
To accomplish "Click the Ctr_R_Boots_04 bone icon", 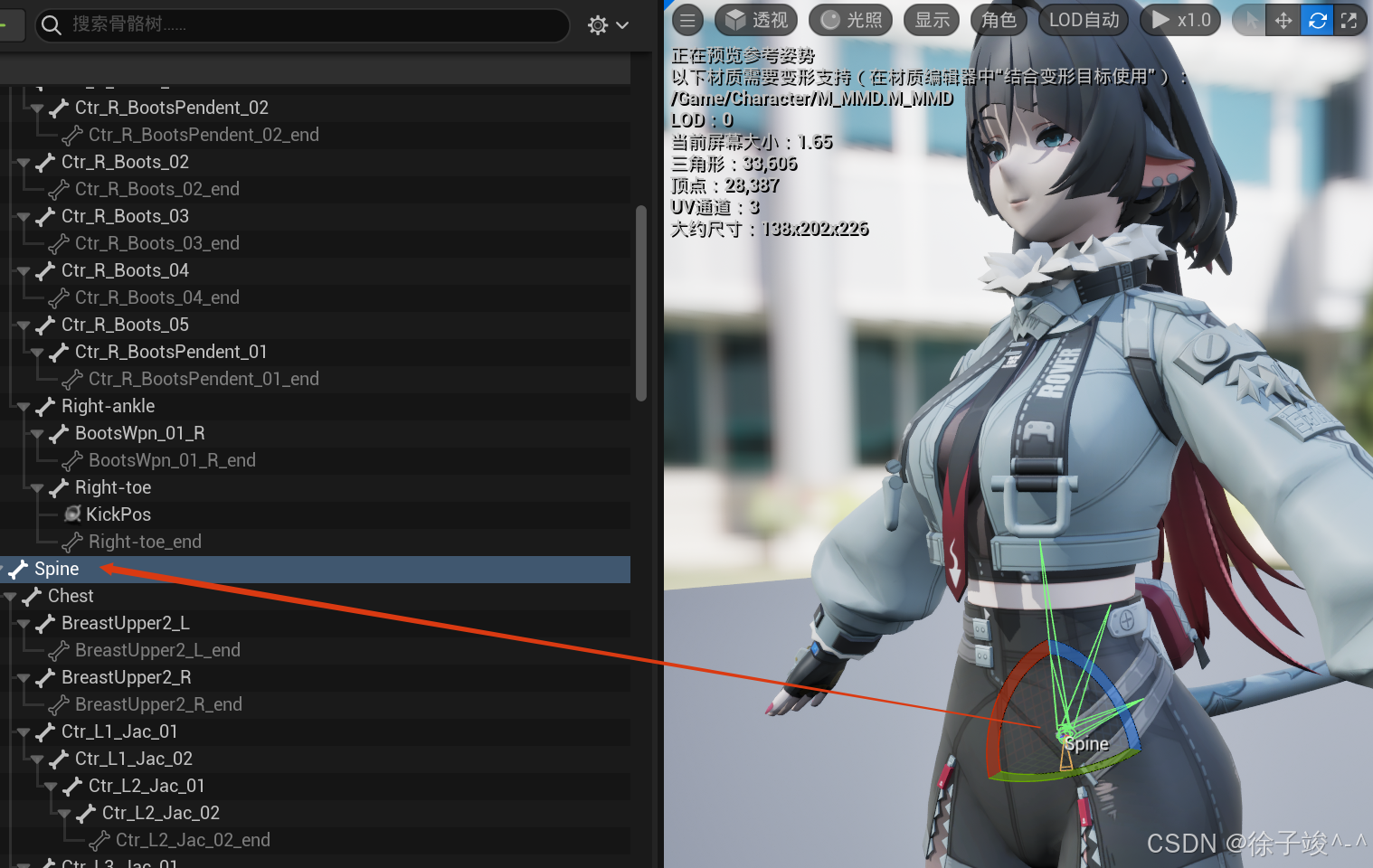I will (x=45, y=271).
